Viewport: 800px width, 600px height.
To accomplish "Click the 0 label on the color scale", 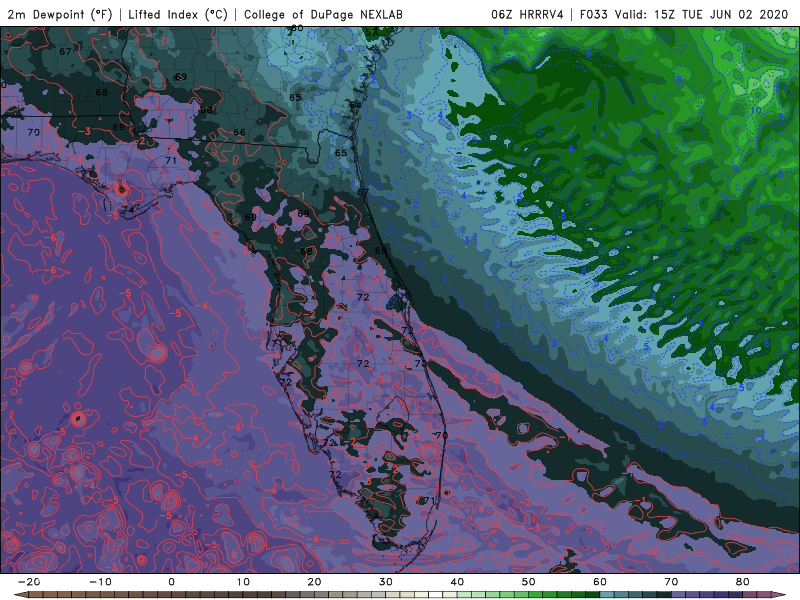I will [171, 582].
